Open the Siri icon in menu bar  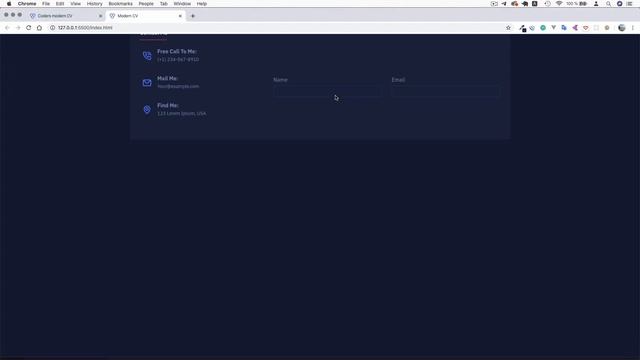coord(619,4)
